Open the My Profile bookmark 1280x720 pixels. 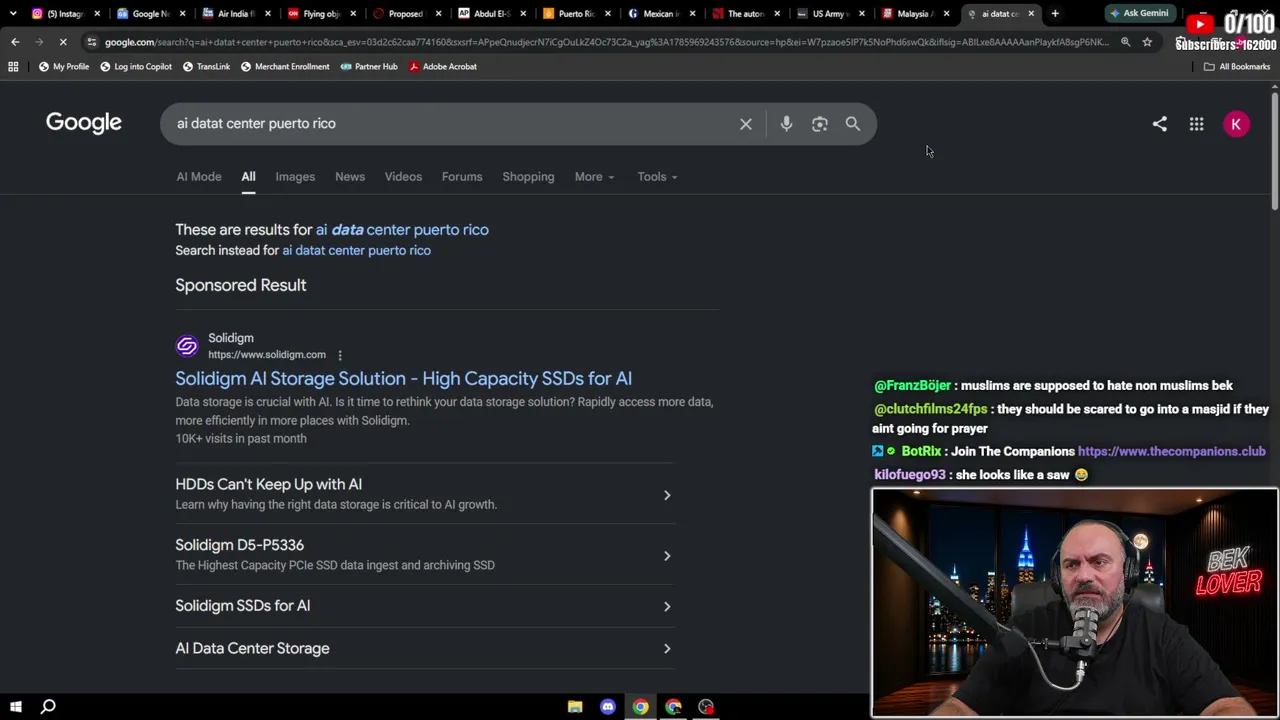pyautogui.click(x=63, y=66)
